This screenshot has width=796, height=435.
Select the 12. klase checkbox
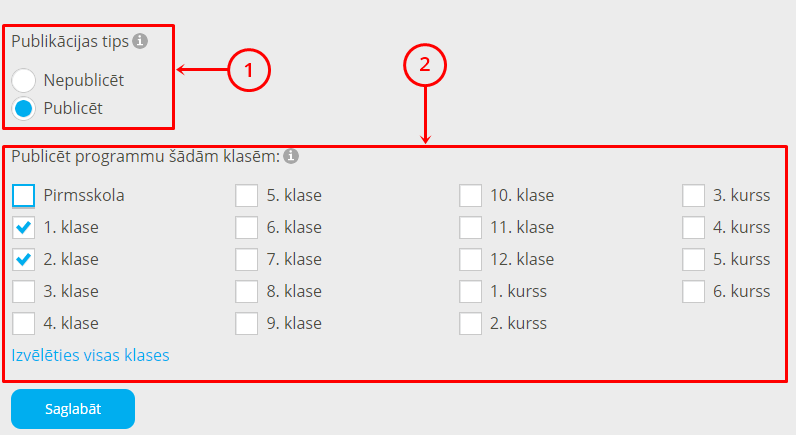click(x=471, y=259)
